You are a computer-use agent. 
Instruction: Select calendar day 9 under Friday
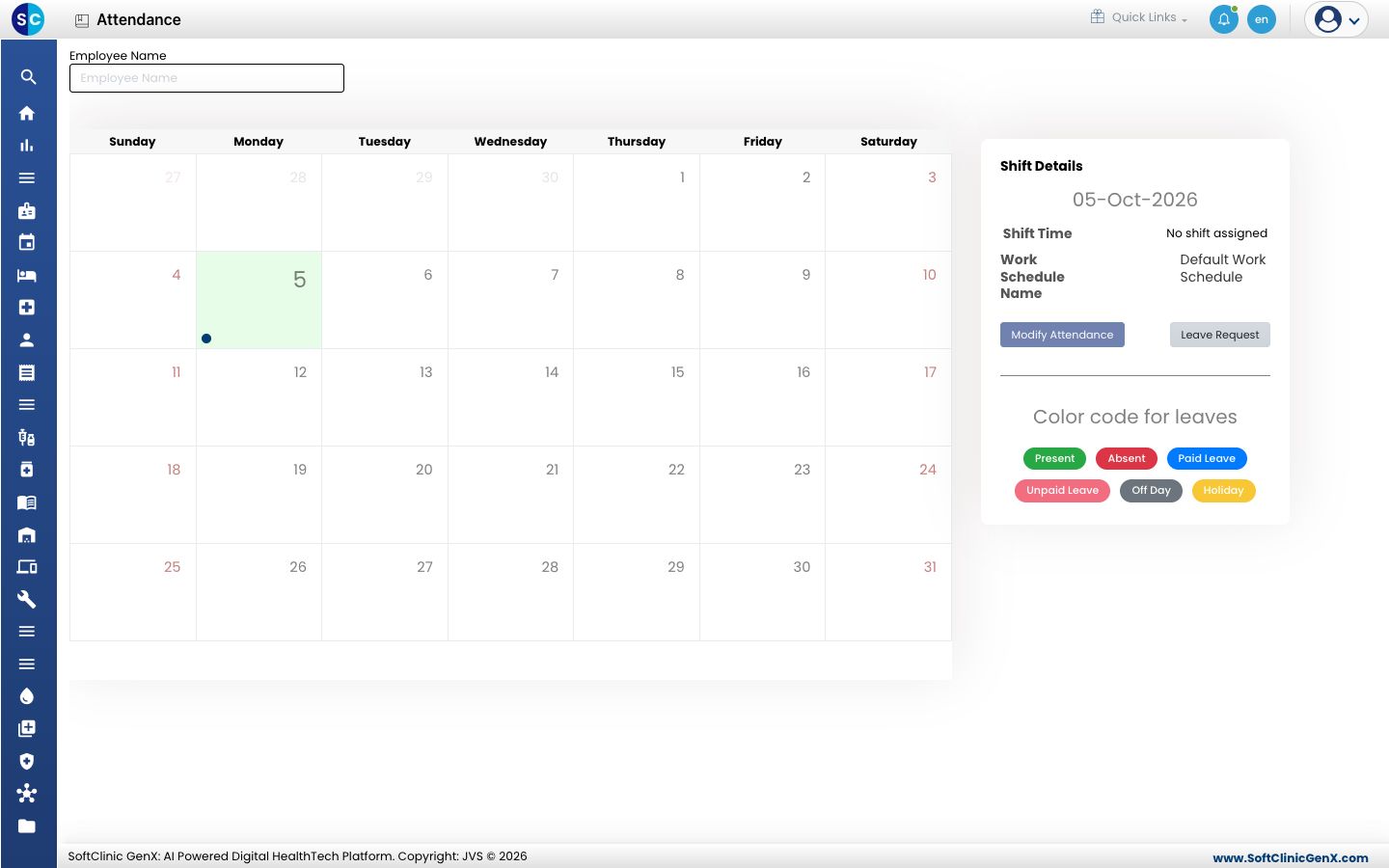coord(762,300)
